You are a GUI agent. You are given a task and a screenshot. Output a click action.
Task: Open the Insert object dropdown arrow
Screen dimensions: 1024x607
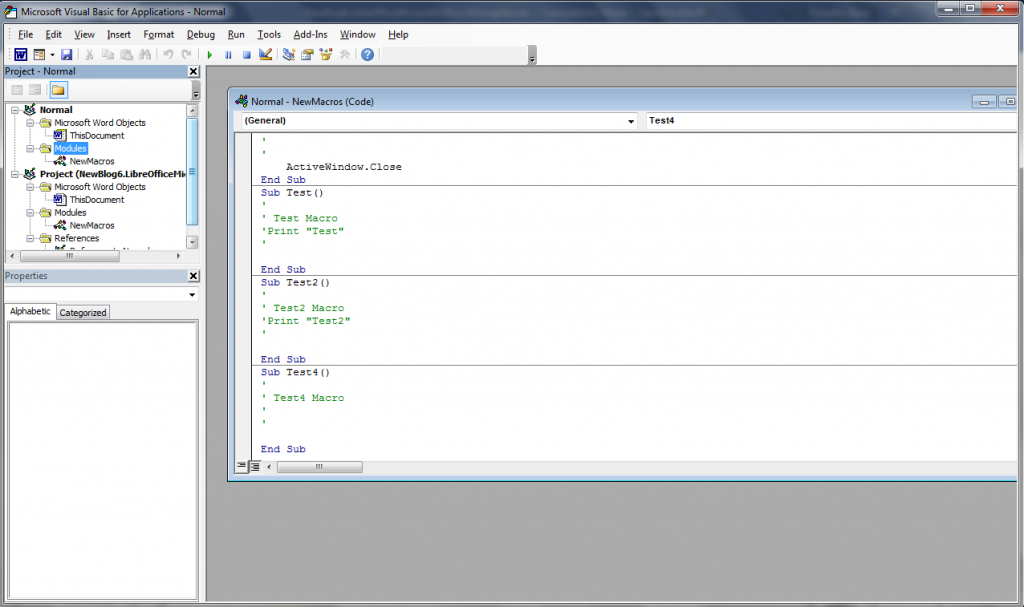[52, 54]
